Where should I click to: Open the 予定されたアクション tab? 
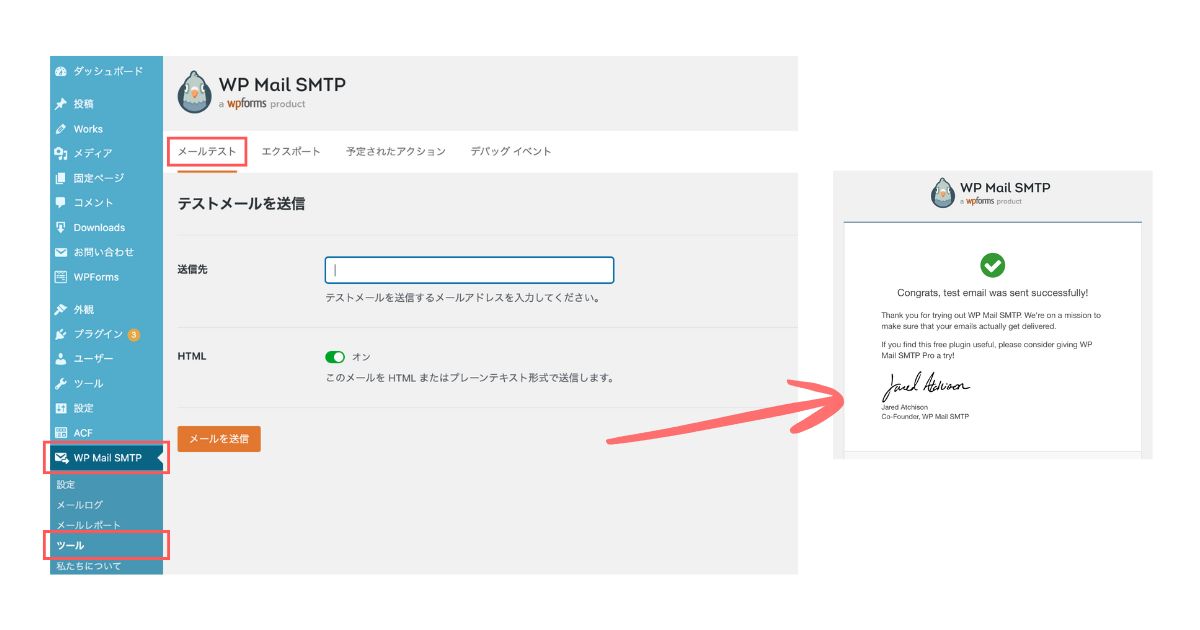[x=396, y=151]
